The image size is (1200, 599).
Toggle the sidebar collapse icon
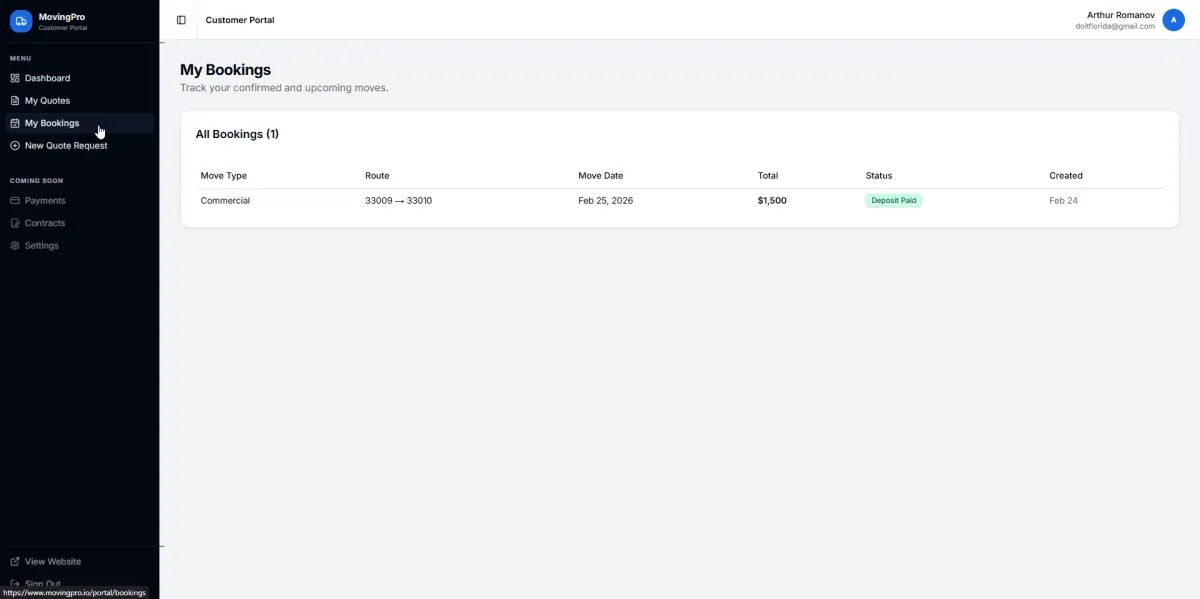click(x=181, y=20)
